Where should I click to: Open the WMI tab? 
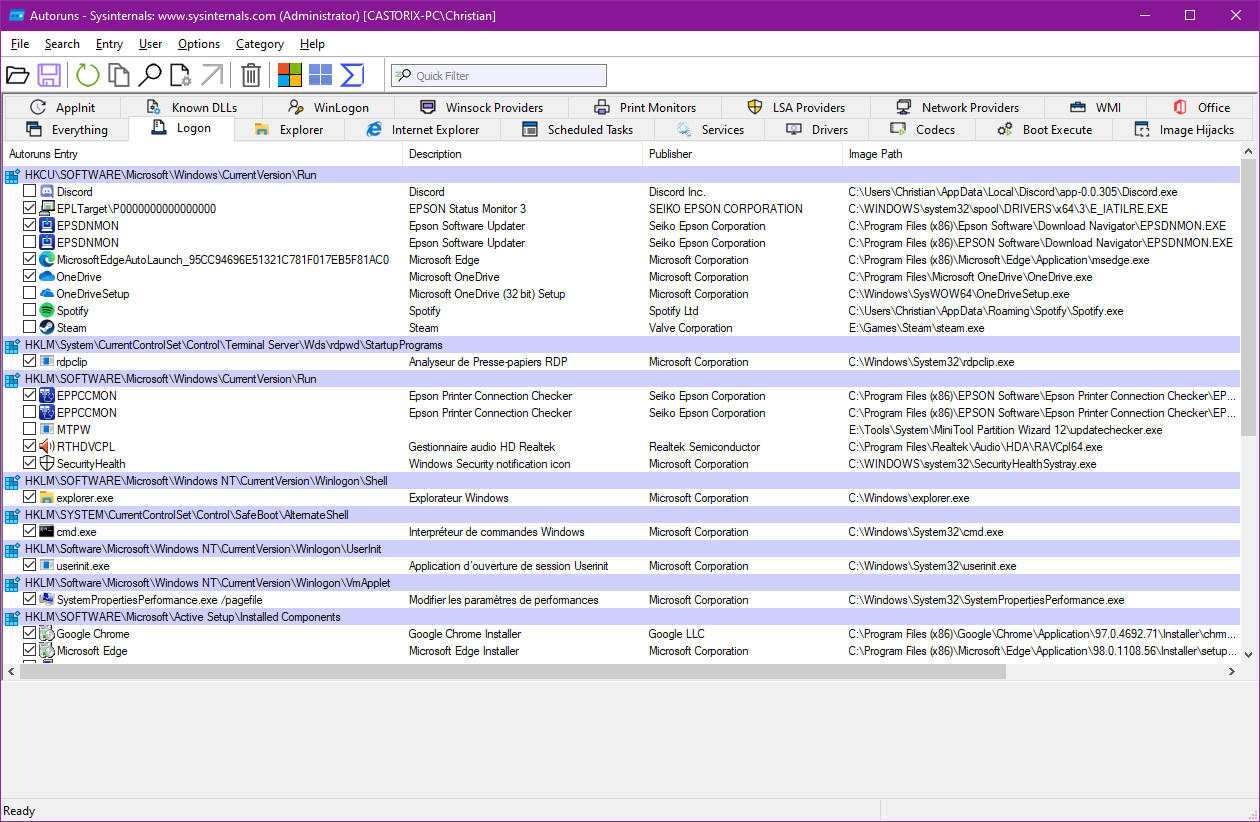click(1094, 107)
